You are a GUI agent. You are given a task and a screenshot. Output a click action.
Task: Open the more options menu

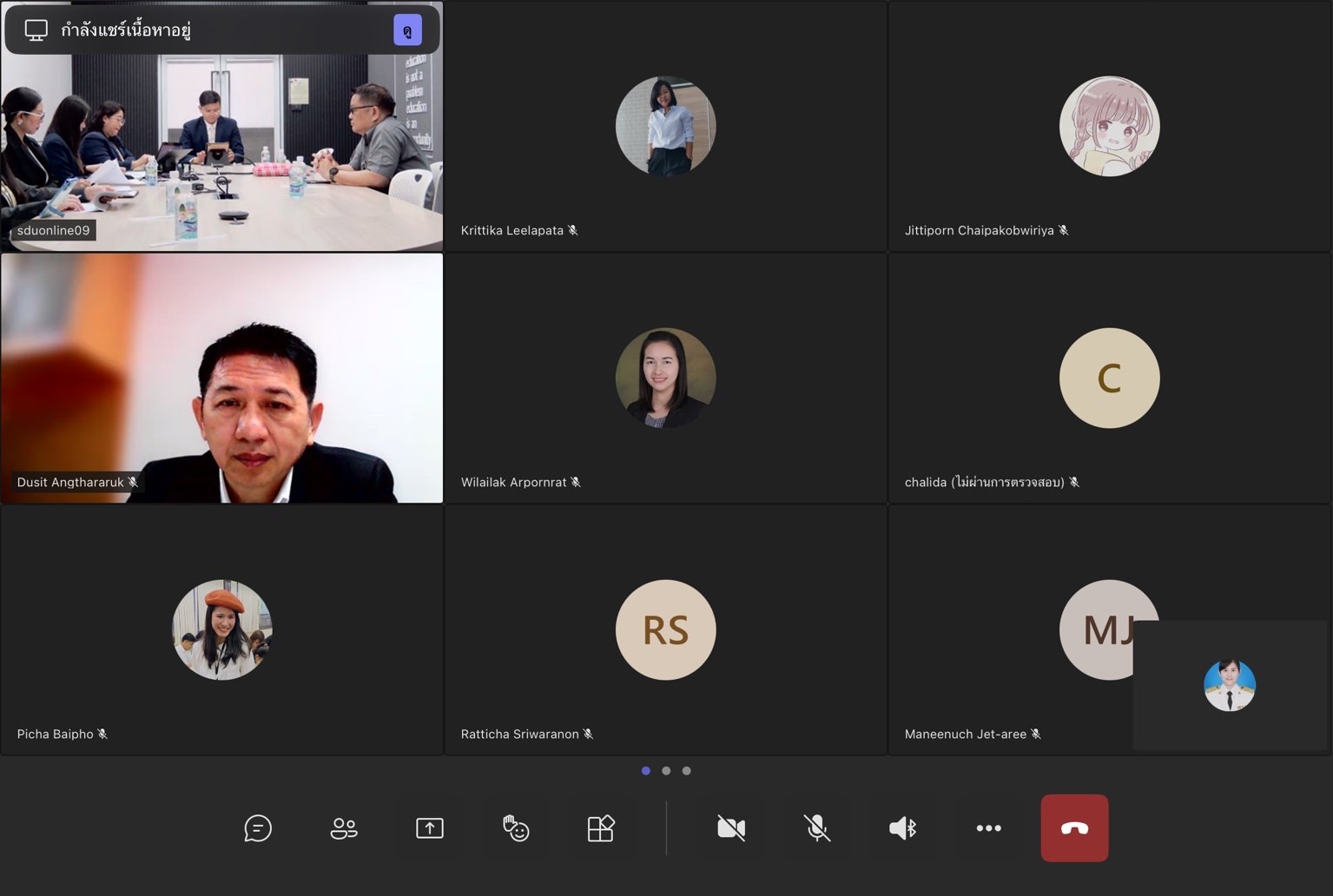pos(988,828)
